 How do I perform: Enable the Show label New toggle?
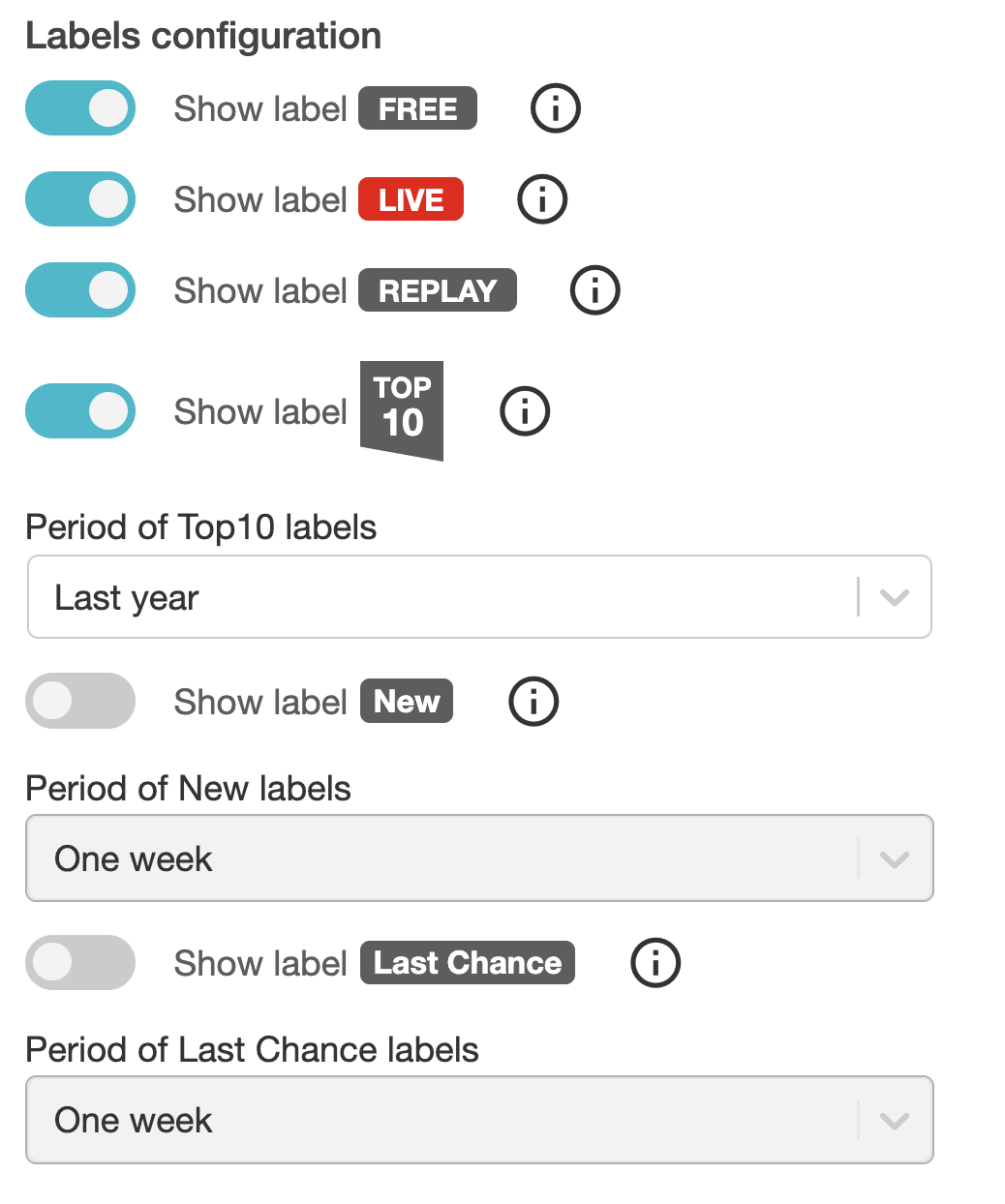point(80,702)
